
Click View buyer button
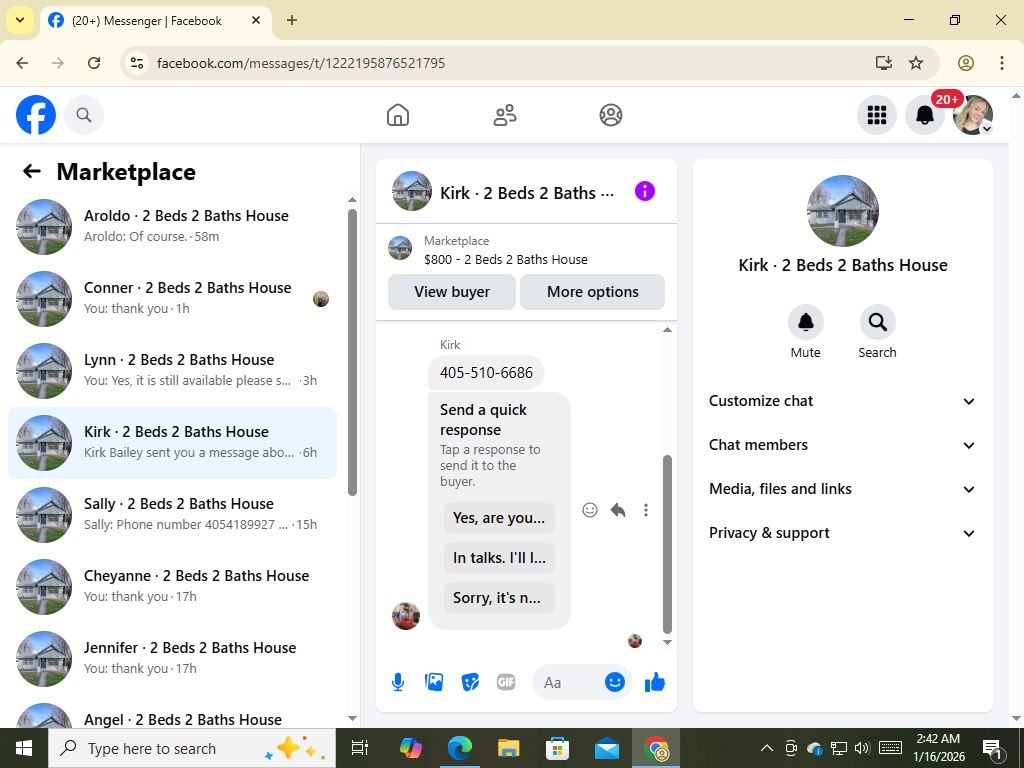click(452, 292)
